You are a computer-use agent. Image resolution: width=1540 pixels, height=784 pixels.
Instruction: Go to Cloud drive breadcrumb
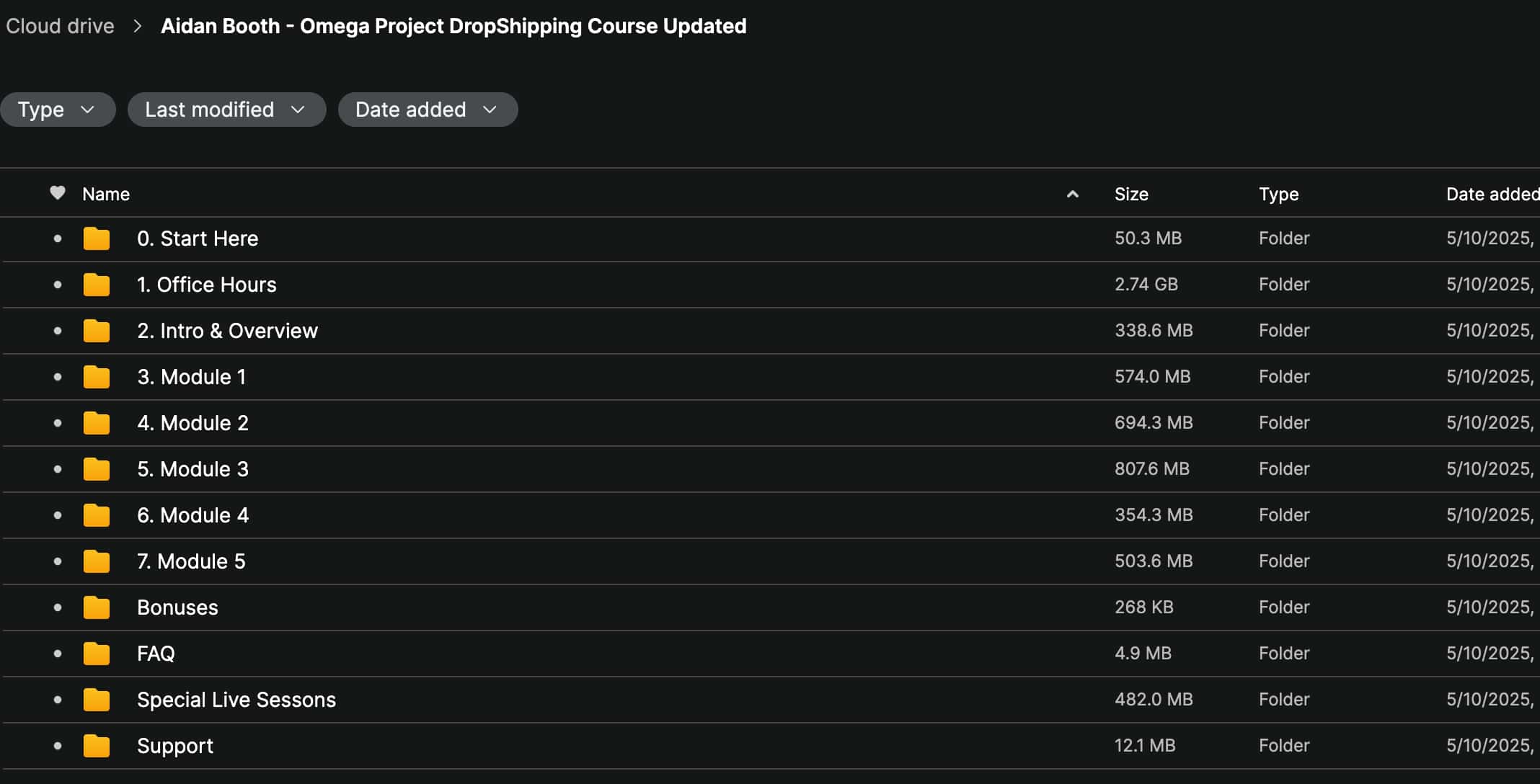60,26
